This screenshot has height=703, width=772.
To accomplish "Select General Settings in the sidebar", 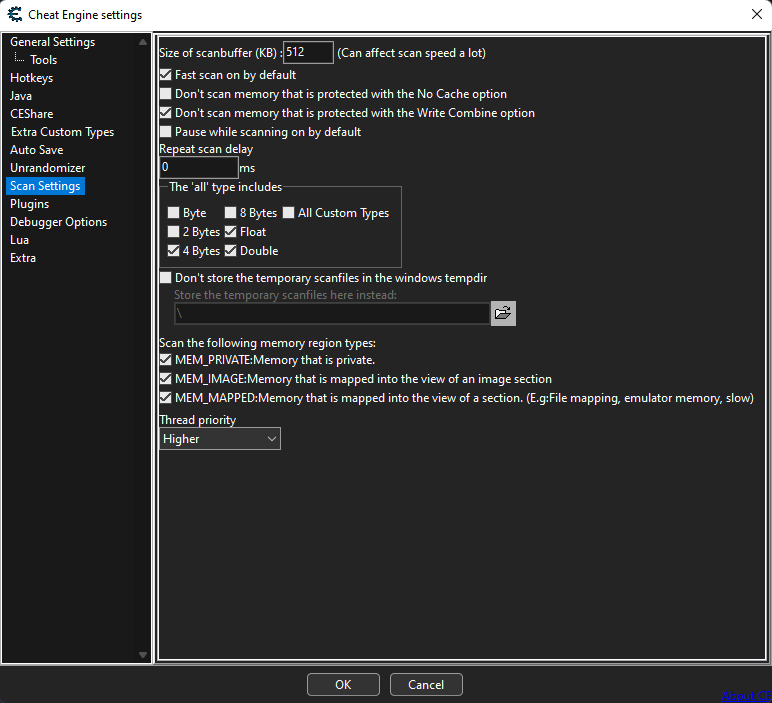I will pyautogui.click(x=53, y=42).
